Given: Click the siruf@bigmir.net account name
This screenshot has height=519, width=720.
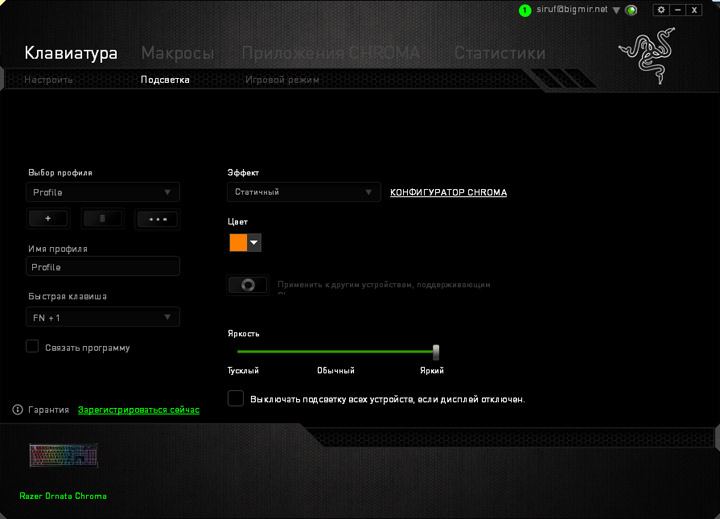Looking at the screenshot, I should (x=572, y=9).
